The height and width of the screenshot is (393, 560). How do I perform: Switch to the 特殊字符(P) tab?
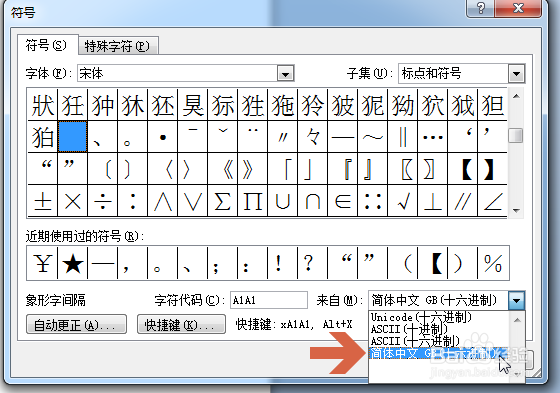[118, 46]
